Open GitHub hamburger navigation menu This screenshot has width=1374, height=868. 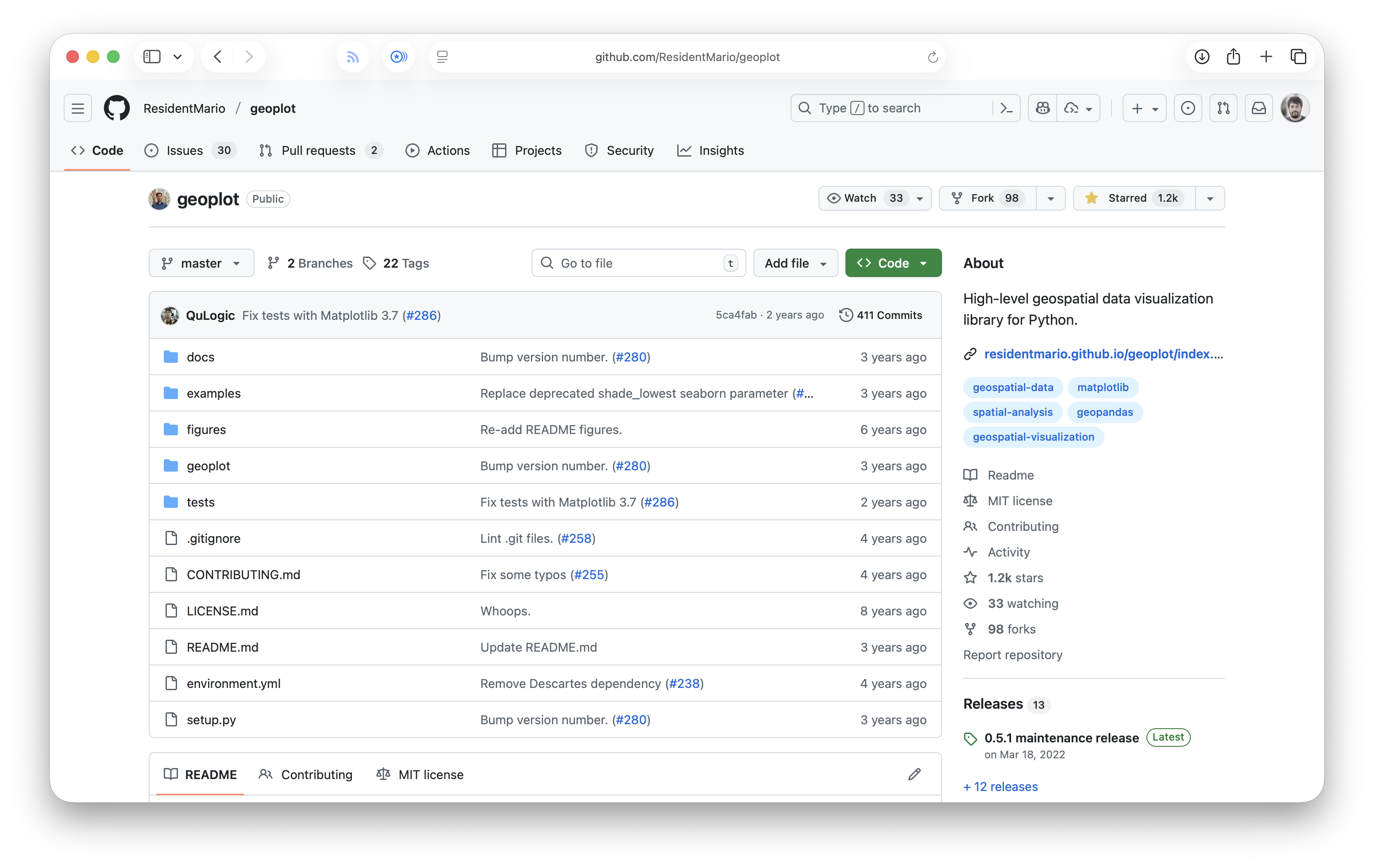[x=77, y=108]
